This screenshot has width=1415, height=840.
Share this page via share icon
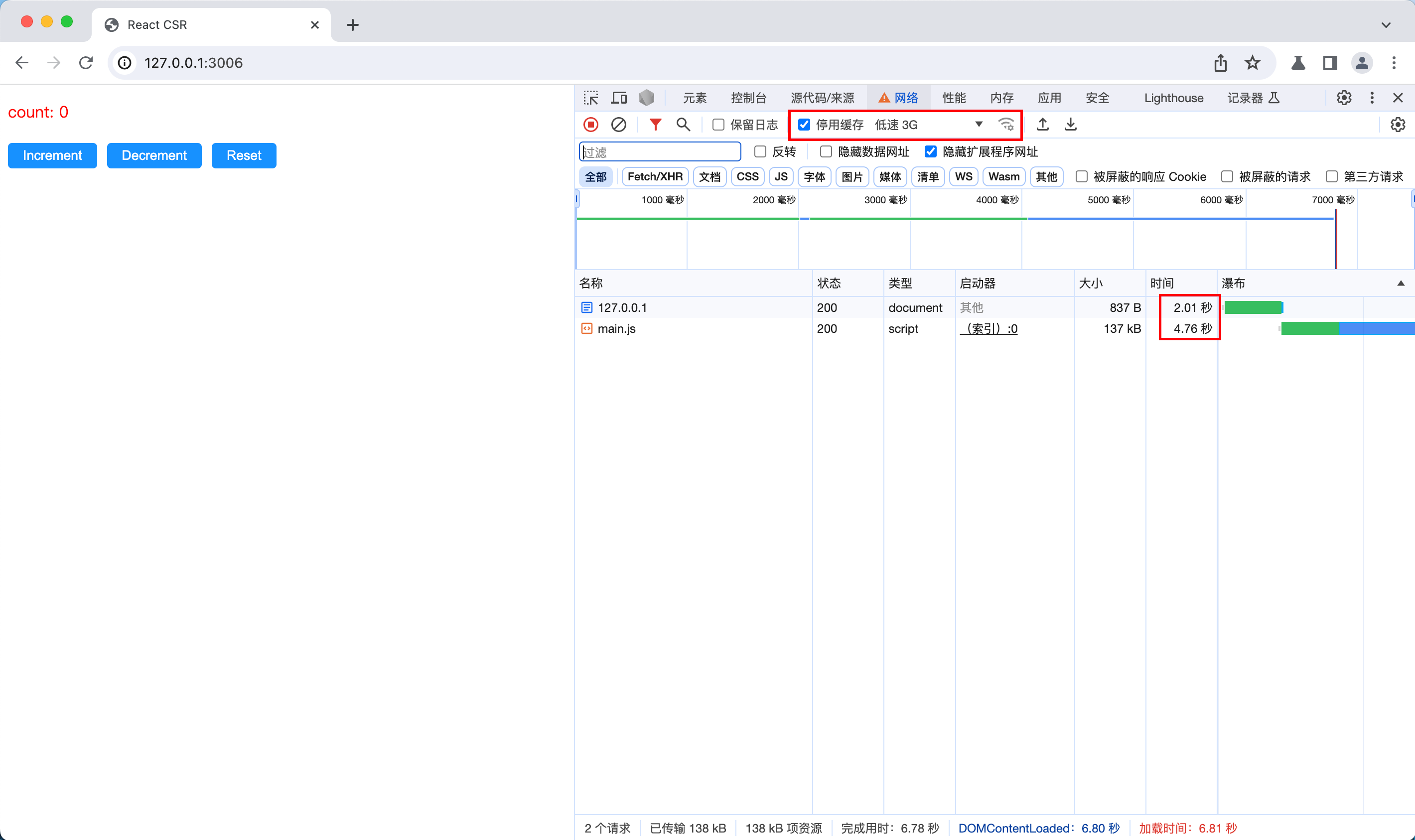click(1220, 62)
